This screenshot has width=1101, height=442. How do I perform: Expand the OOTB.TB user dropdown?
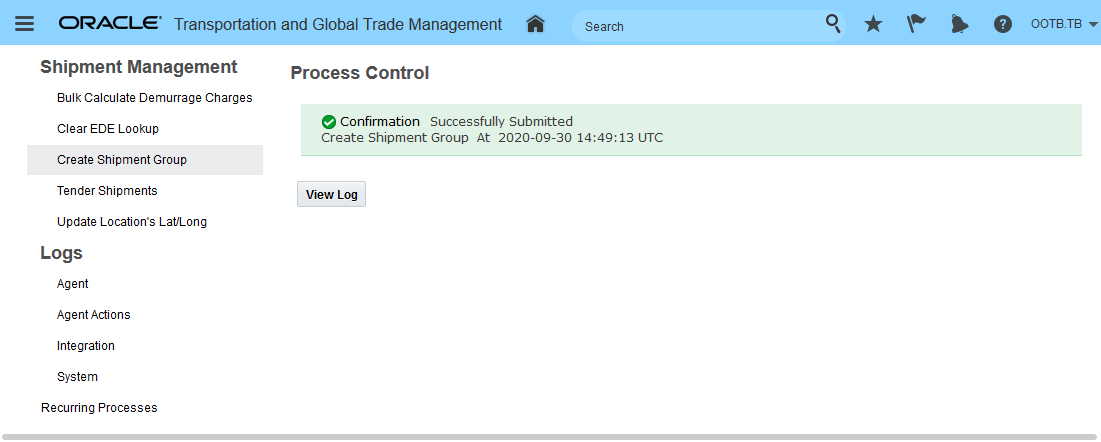1062,24
